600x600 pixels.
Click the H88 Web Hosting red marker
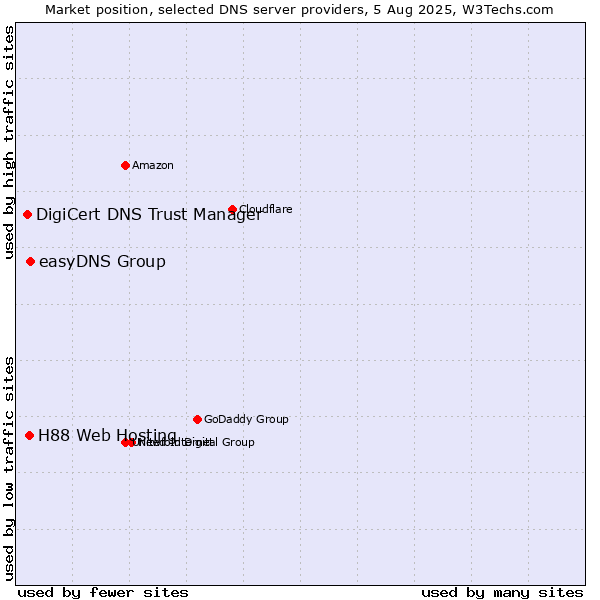[x=29, y=435]
